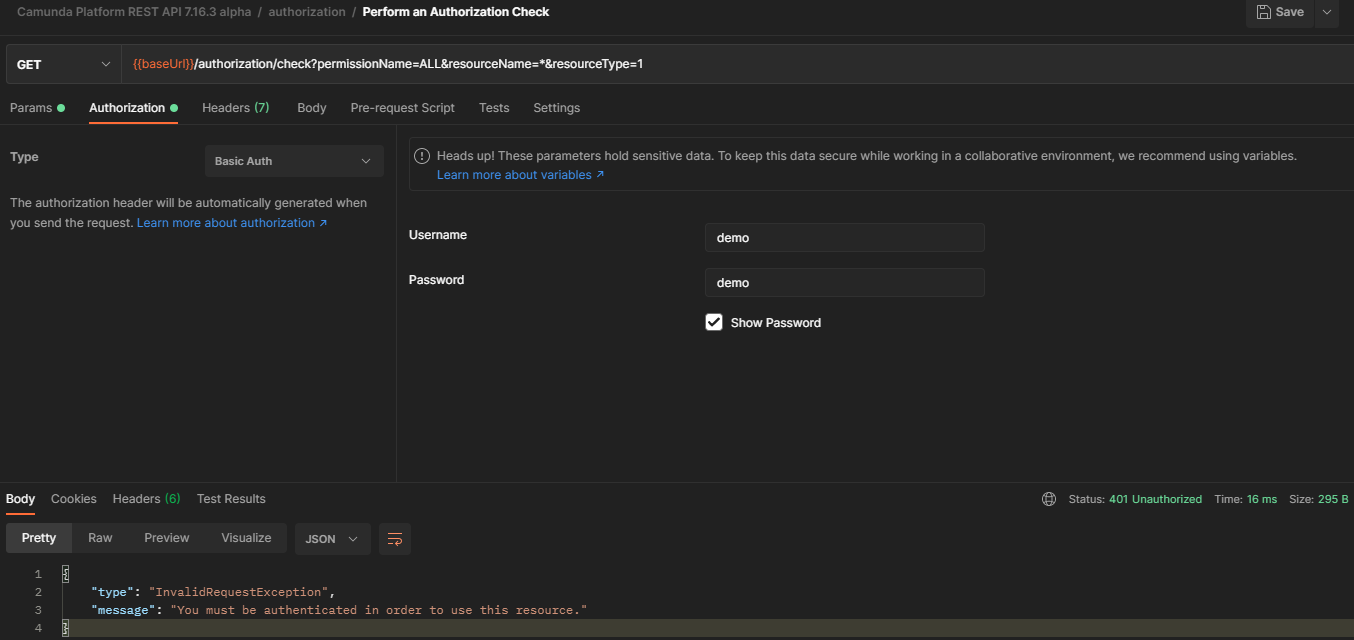1354x640 pixels.
Task: Open the Tests tab
Action: click(x=495, y=107)
